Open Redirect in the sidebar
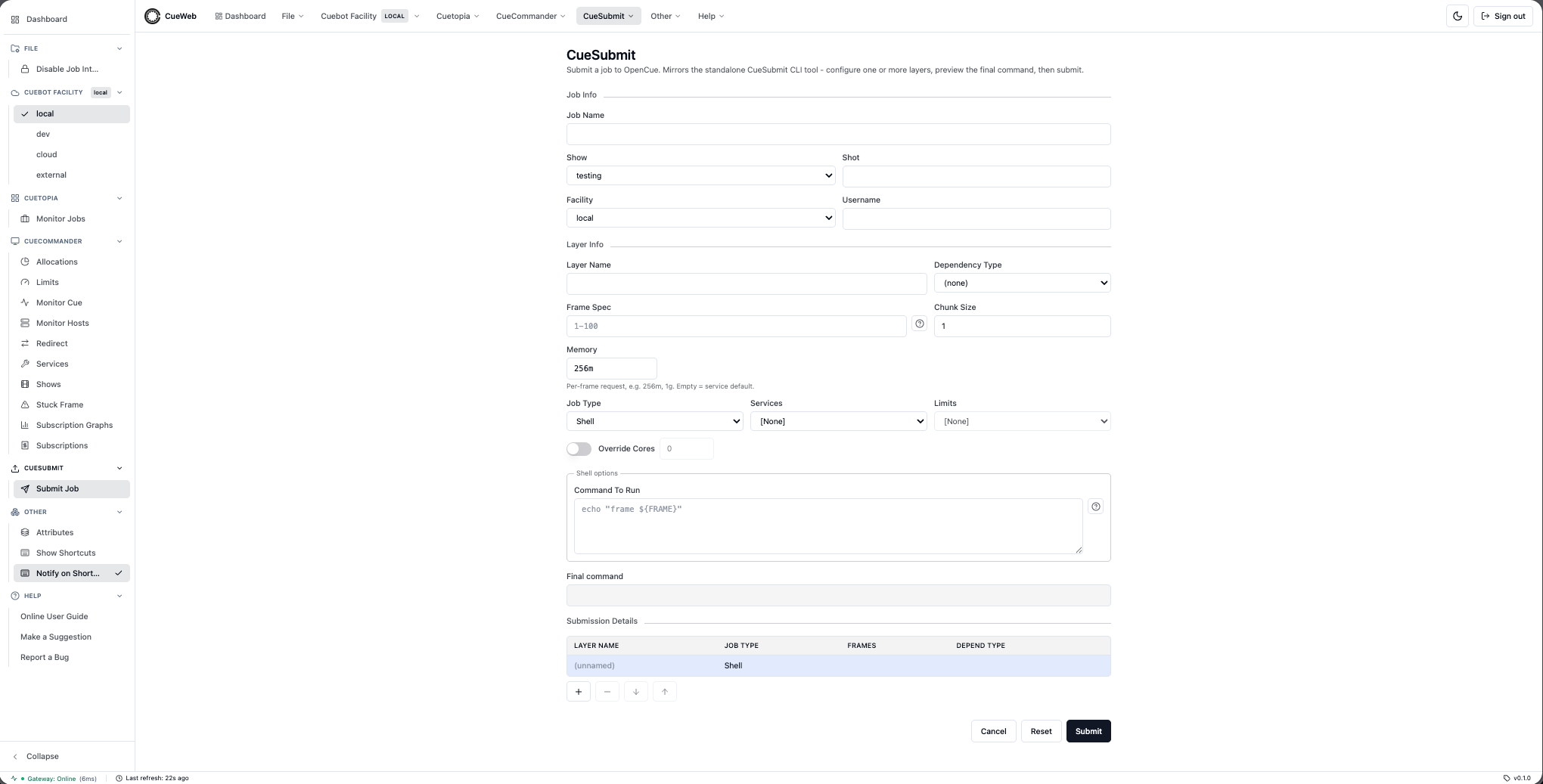Viewport: 1543px width, 784px height. (72, 343)
